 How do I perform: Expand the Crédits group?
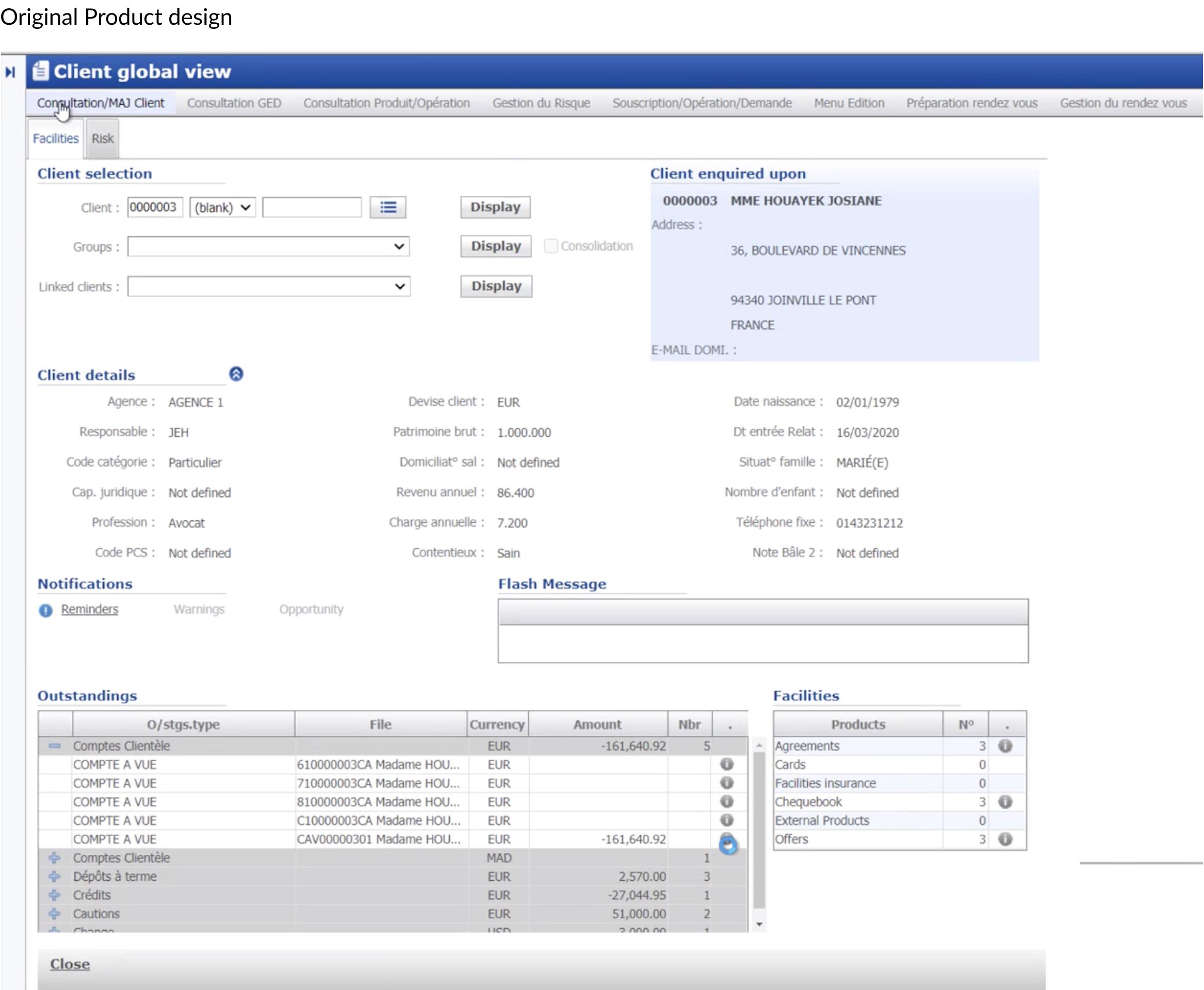point(54,895)
